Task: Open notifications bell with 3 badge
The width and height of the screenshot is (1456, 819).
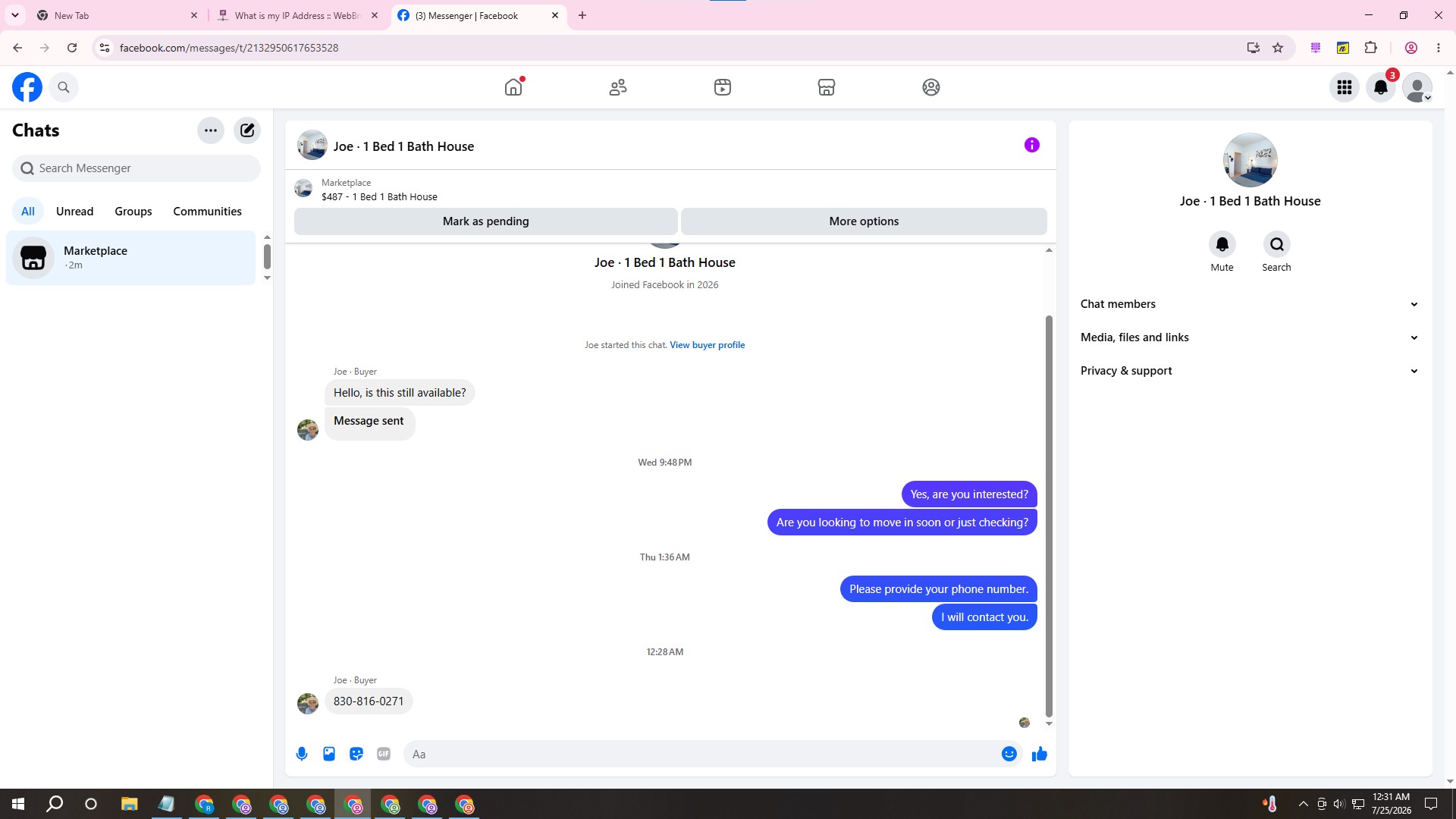Action: (x=1381, y=87)
